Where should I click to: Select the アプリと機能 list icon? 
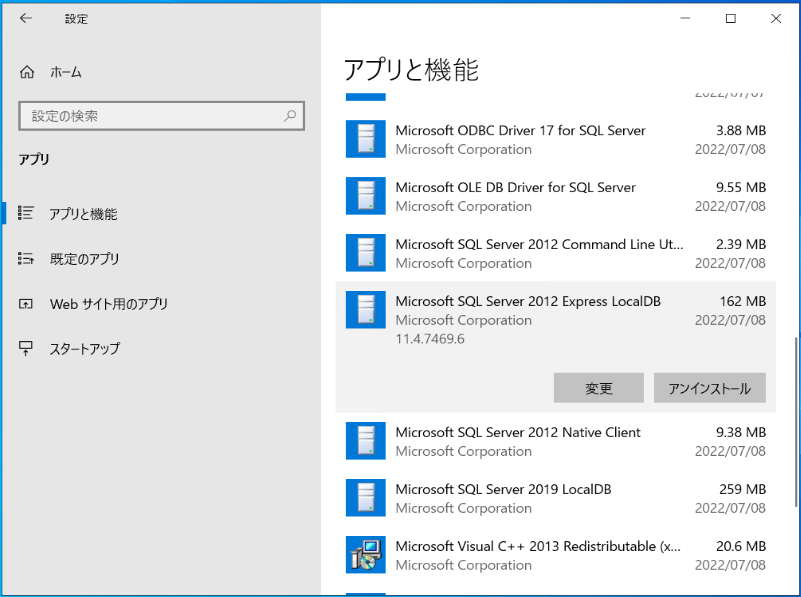point(26,213)
